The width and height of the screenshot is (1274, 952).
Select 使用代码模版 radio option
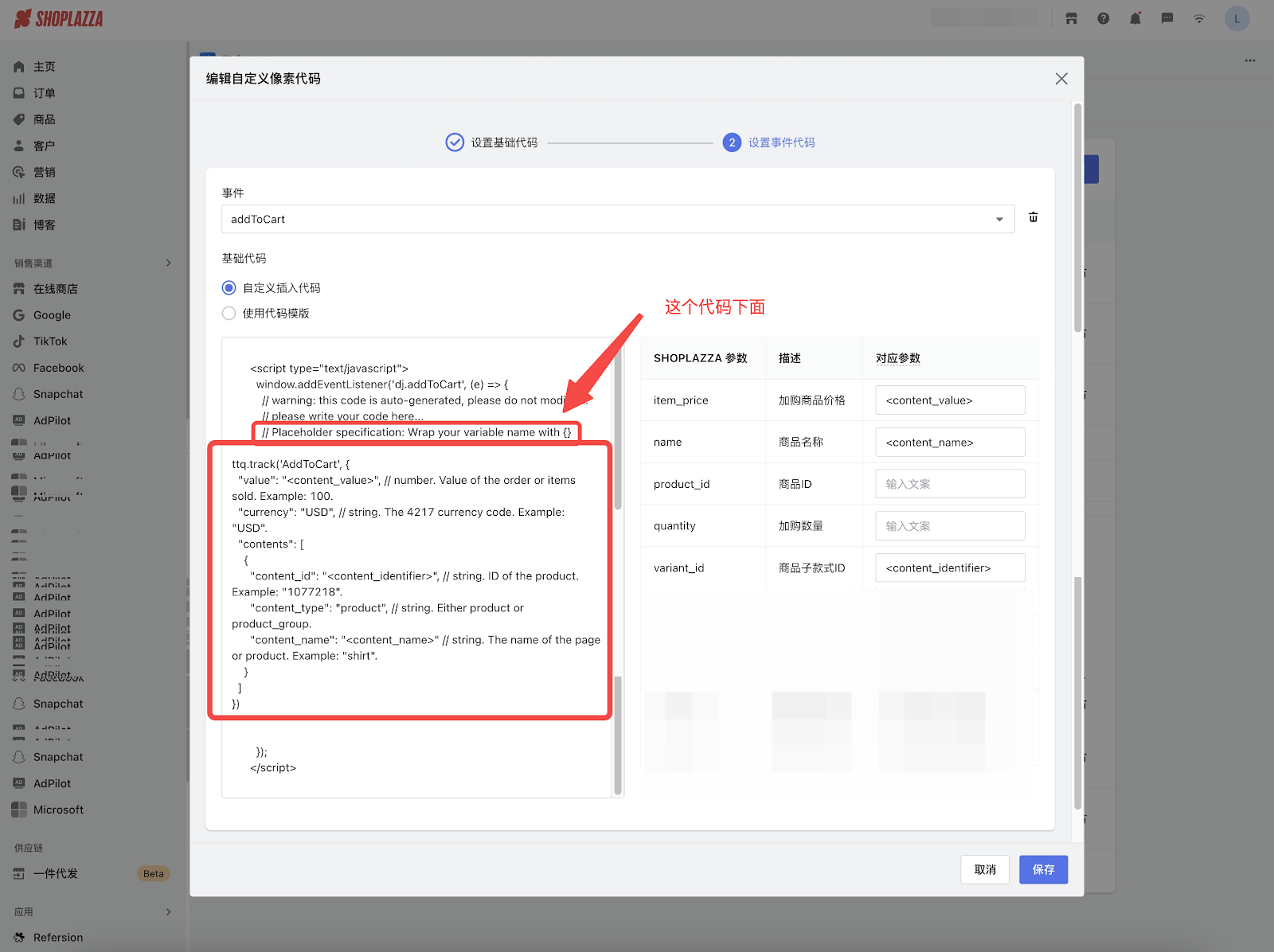click(229, 314)
